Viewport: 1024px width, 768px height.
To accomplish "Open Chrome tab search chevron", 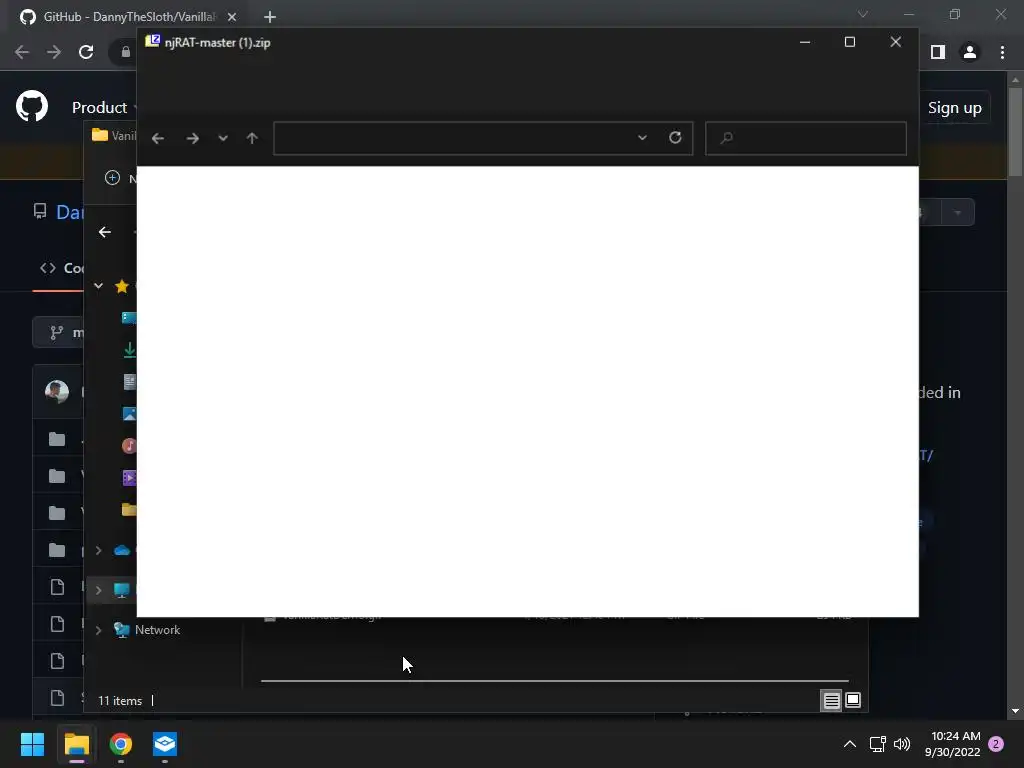I will (x=863, y=14).
